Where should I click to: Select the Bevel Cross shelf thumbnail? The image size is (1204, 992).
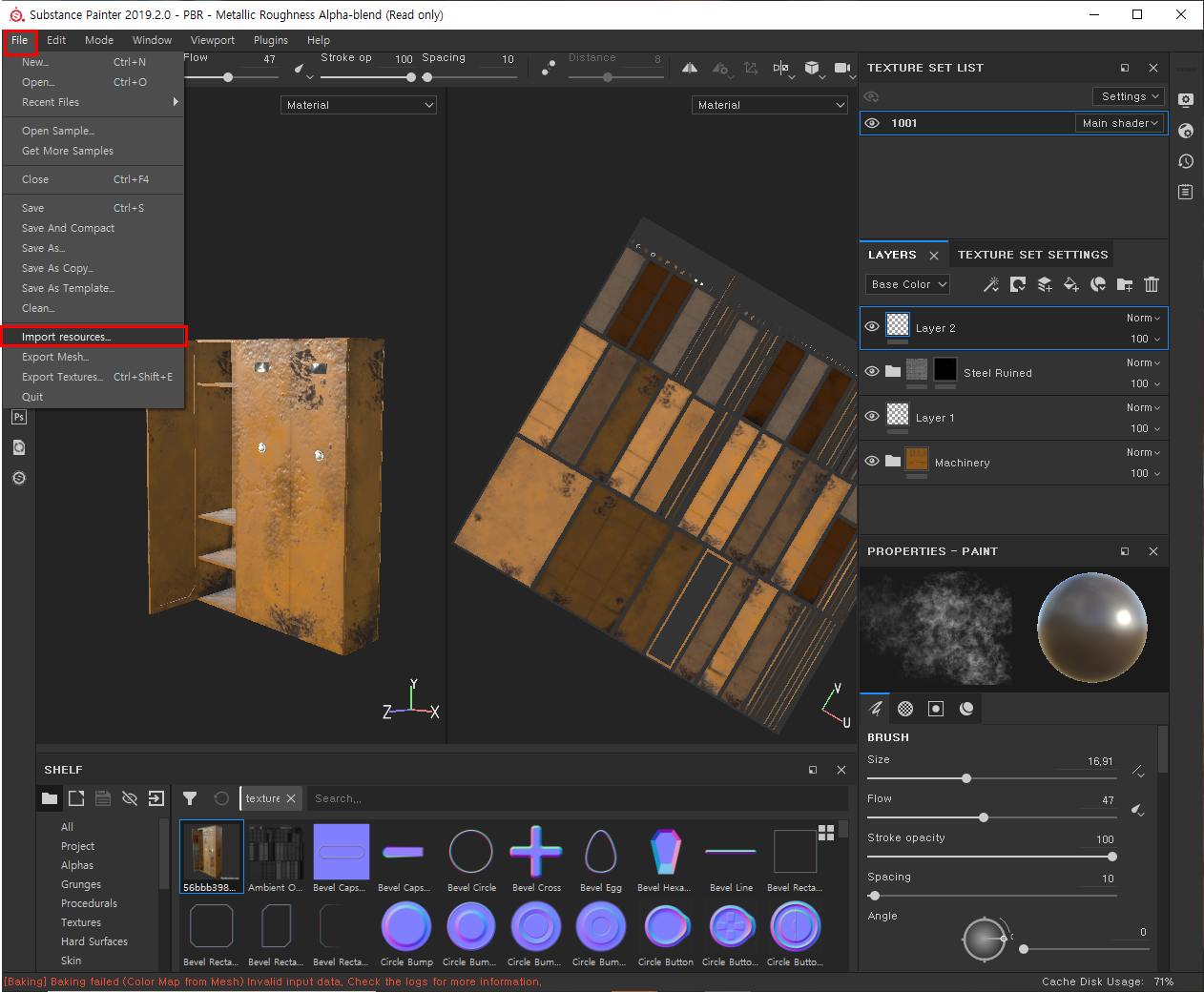[536, 858]
